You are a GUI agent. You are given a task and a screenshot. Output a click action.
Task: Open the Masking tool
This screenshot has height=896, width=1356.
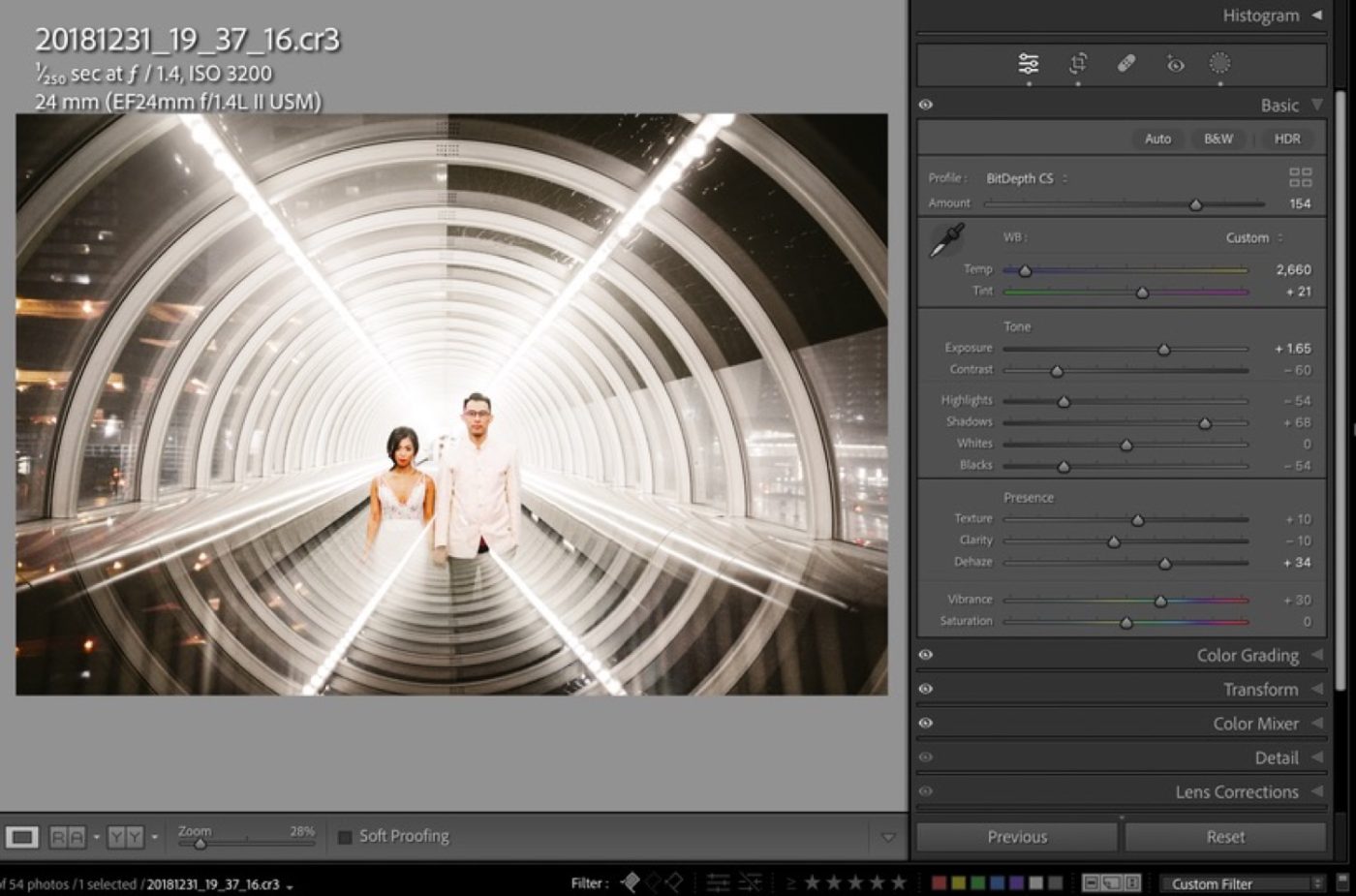coord(1219,62)
